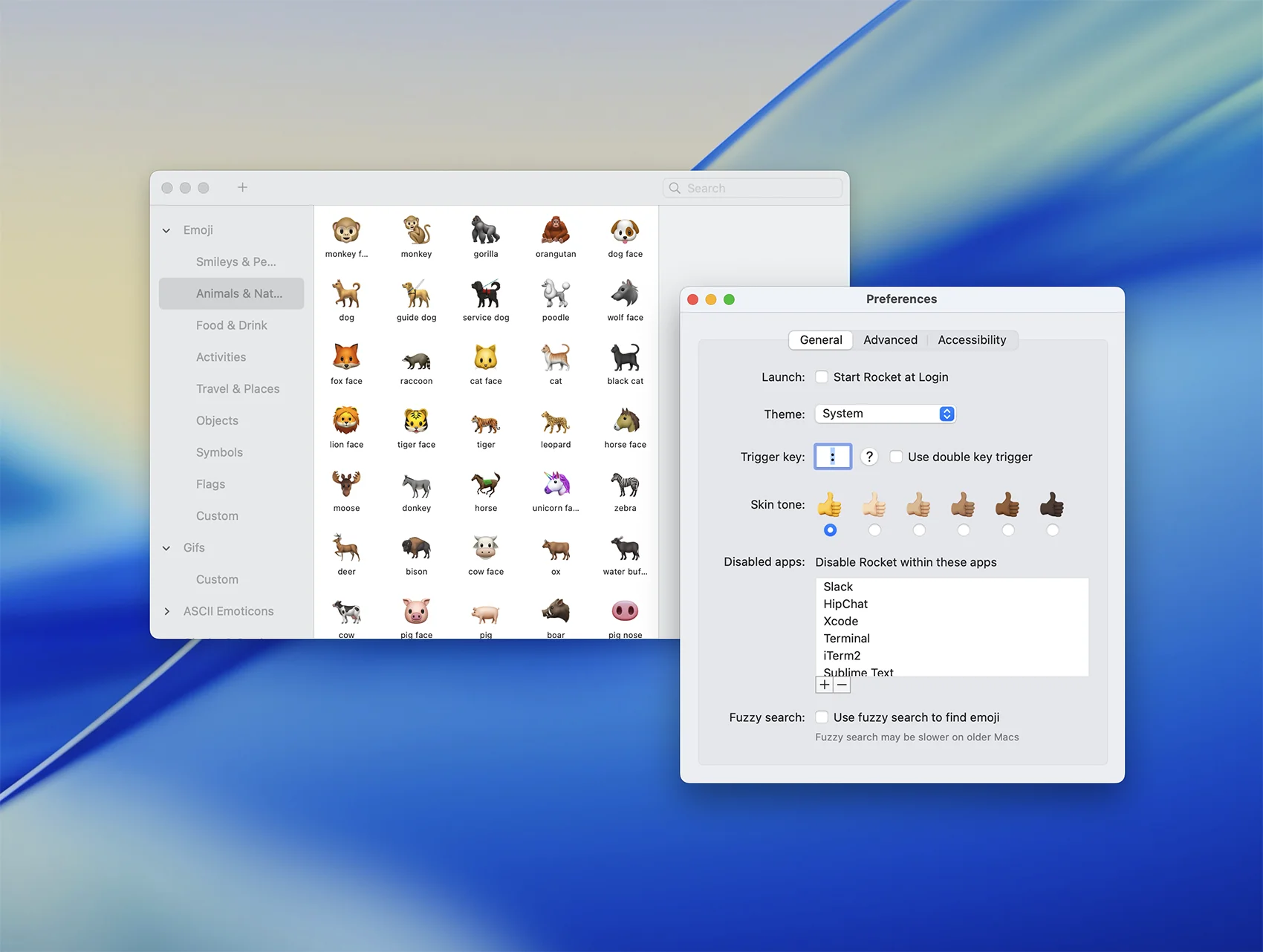Viewport: 1263px width, 952px height.
Task: Open the Theme dropdown showing System
Action: 885,414
